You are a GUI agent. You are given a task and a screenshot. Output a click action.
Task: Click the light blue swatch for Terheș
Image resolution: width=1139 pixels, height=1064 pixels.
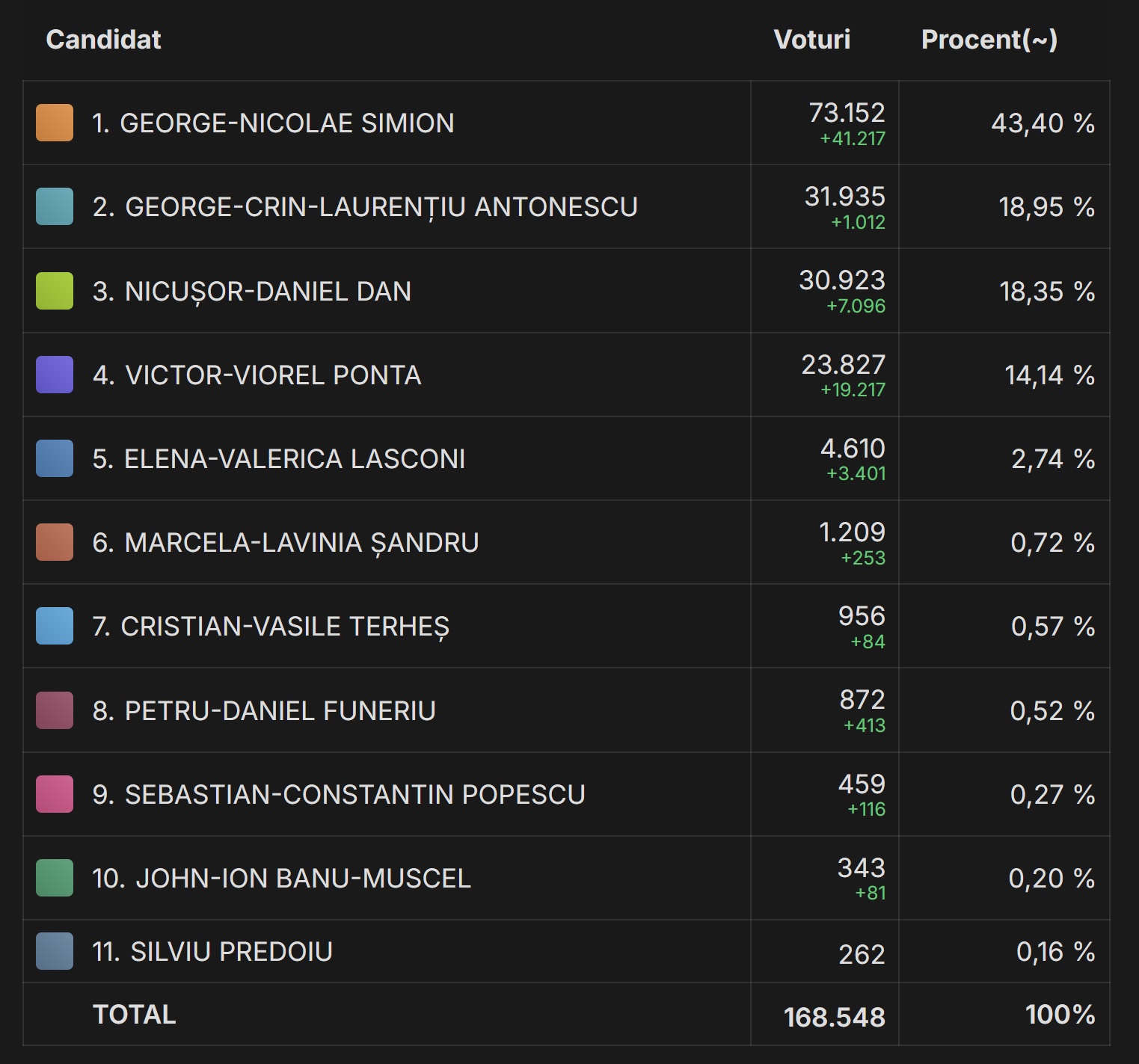(55, 626)
